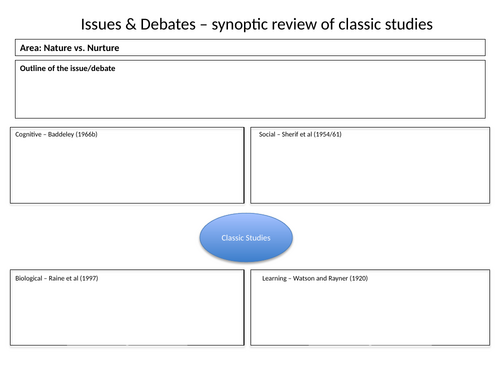
Task: Select the 'Learning – Watson and Rayner (1920)' label
Action: click(315, 278)
